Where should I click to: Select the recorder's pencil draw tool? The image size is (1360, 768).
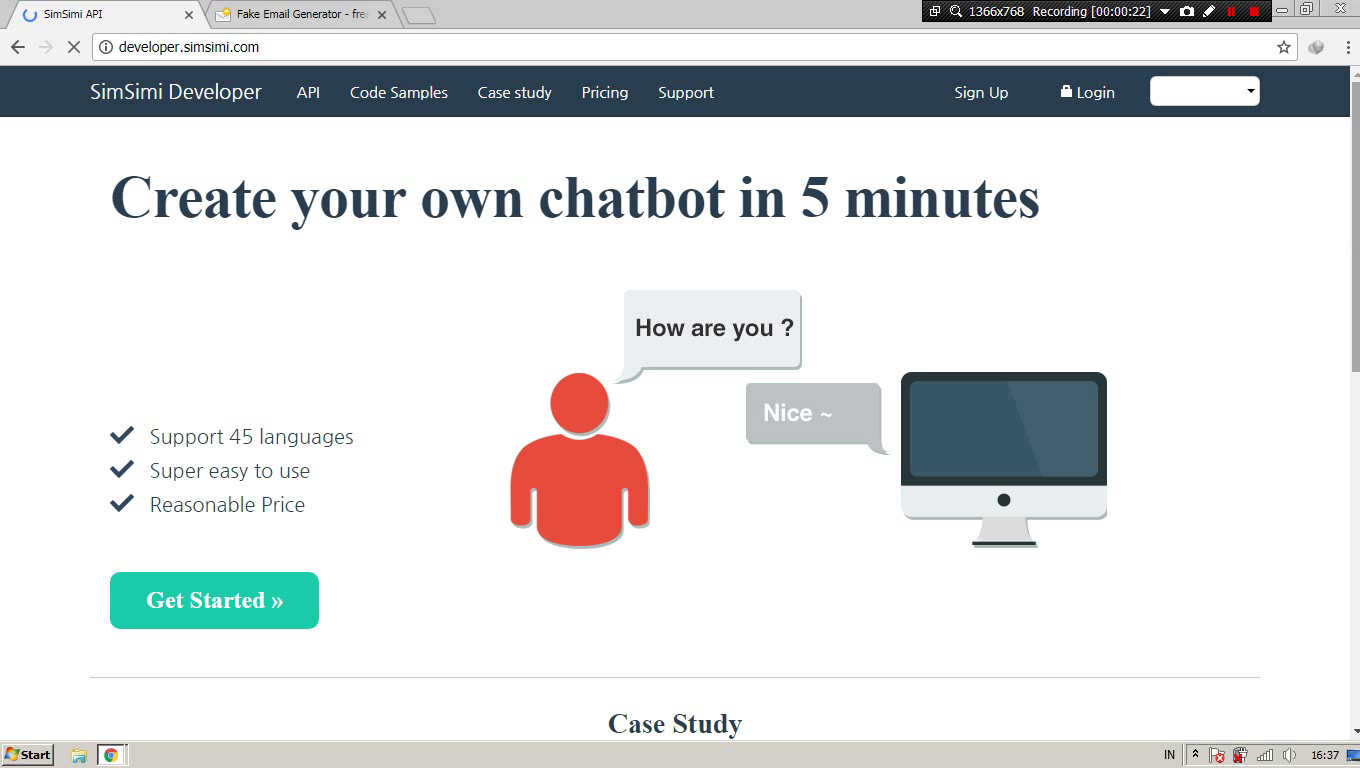tap(1209, 11)
